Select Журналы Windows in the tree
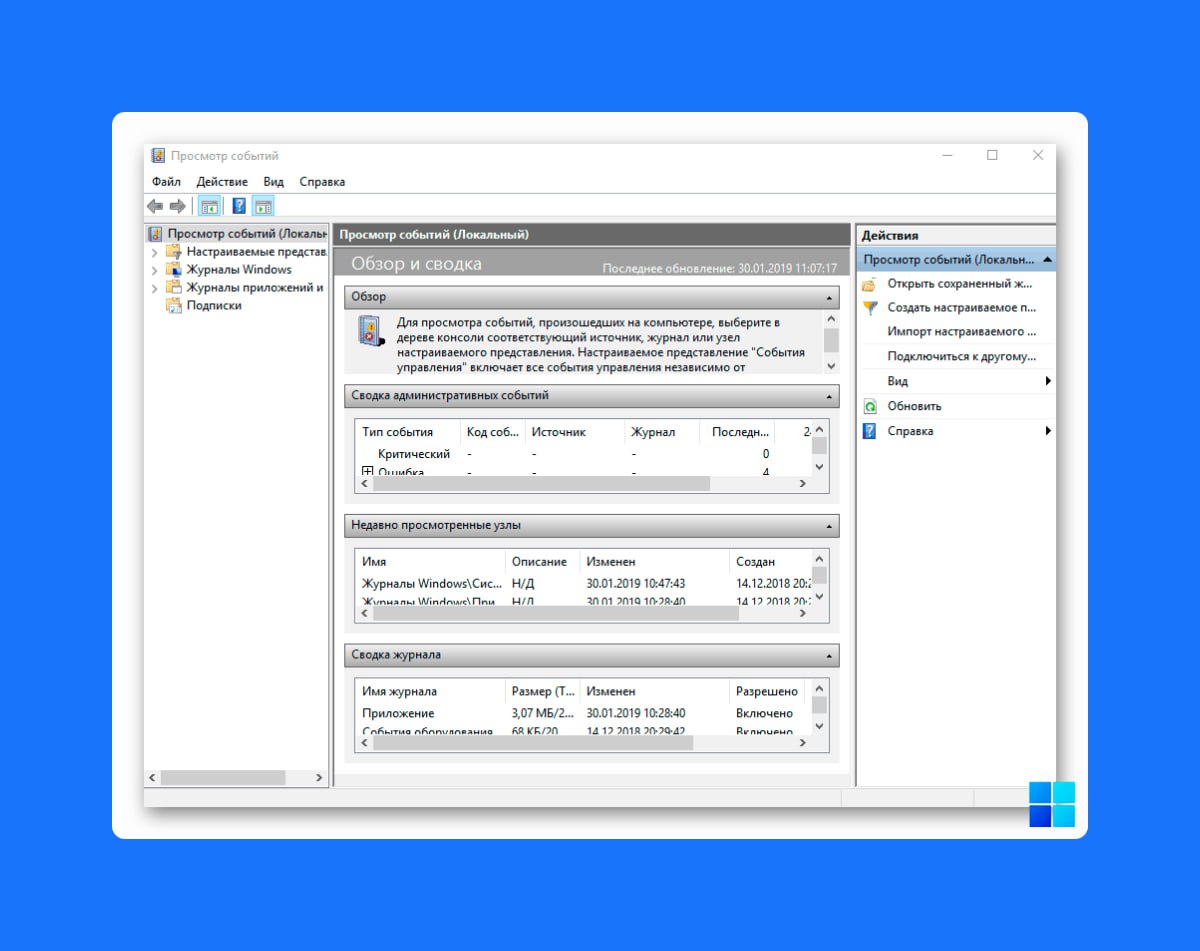The width and height of the screenshot is (1200, 951). coord(239,269)
